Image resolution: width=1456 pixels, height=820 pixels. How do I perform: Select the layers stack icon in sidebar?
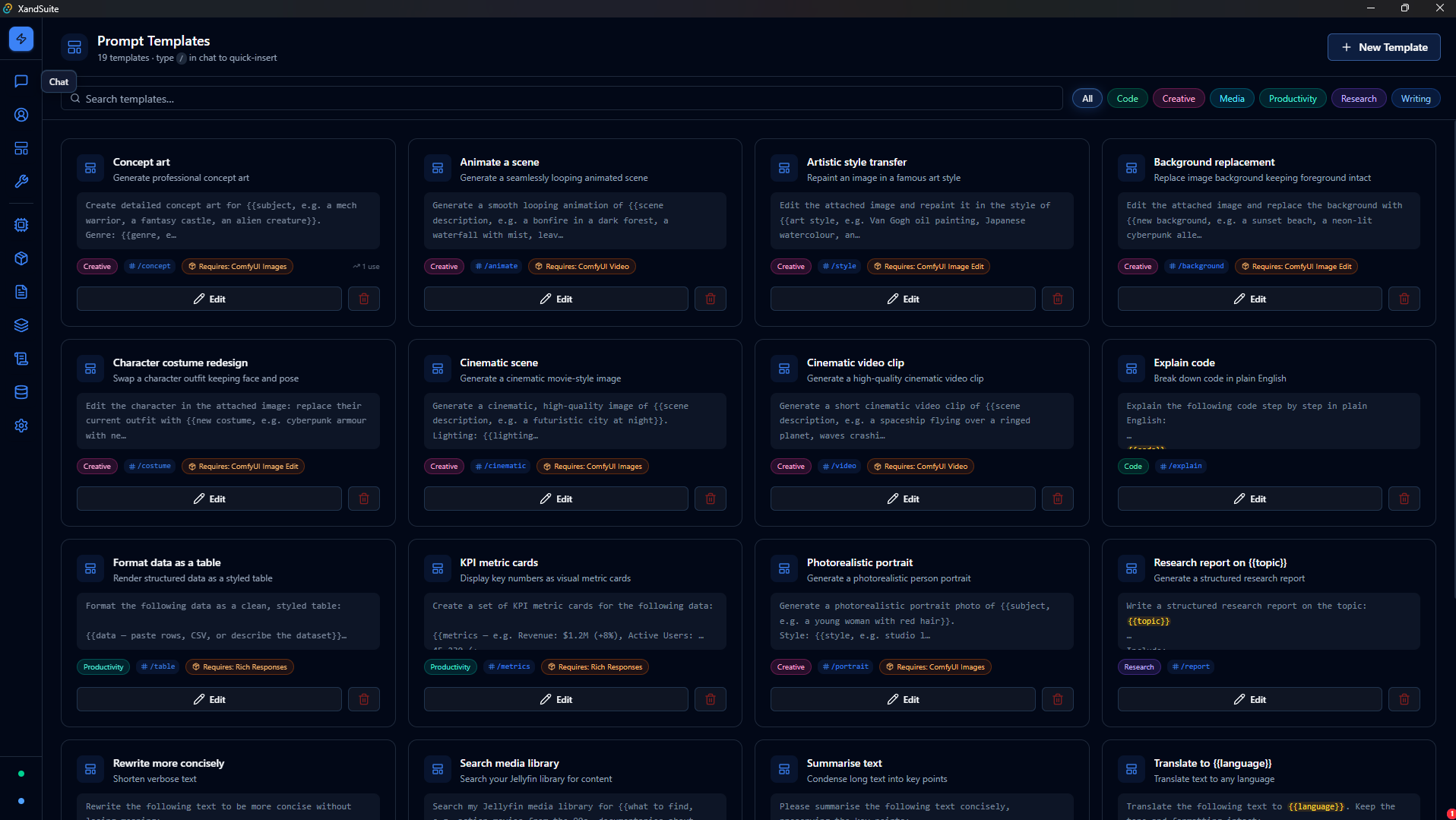pos(21,325)
